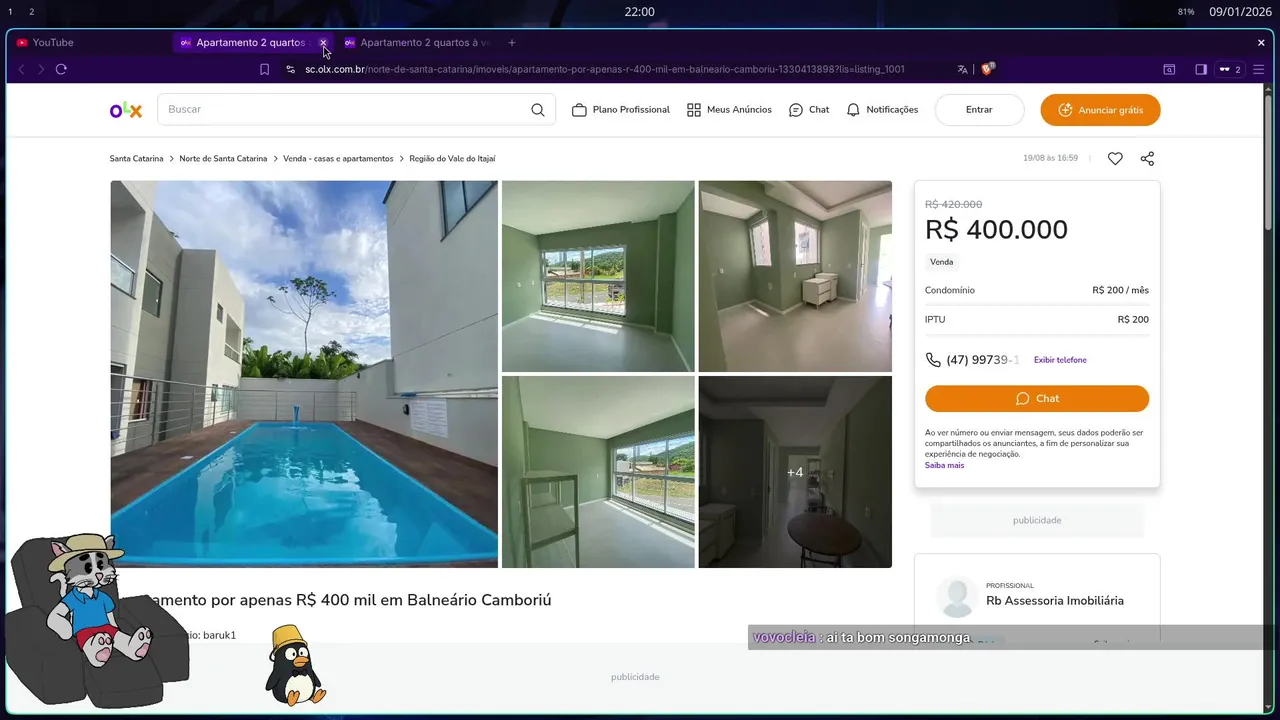Click the search magnifier icon

coord(538,110)
